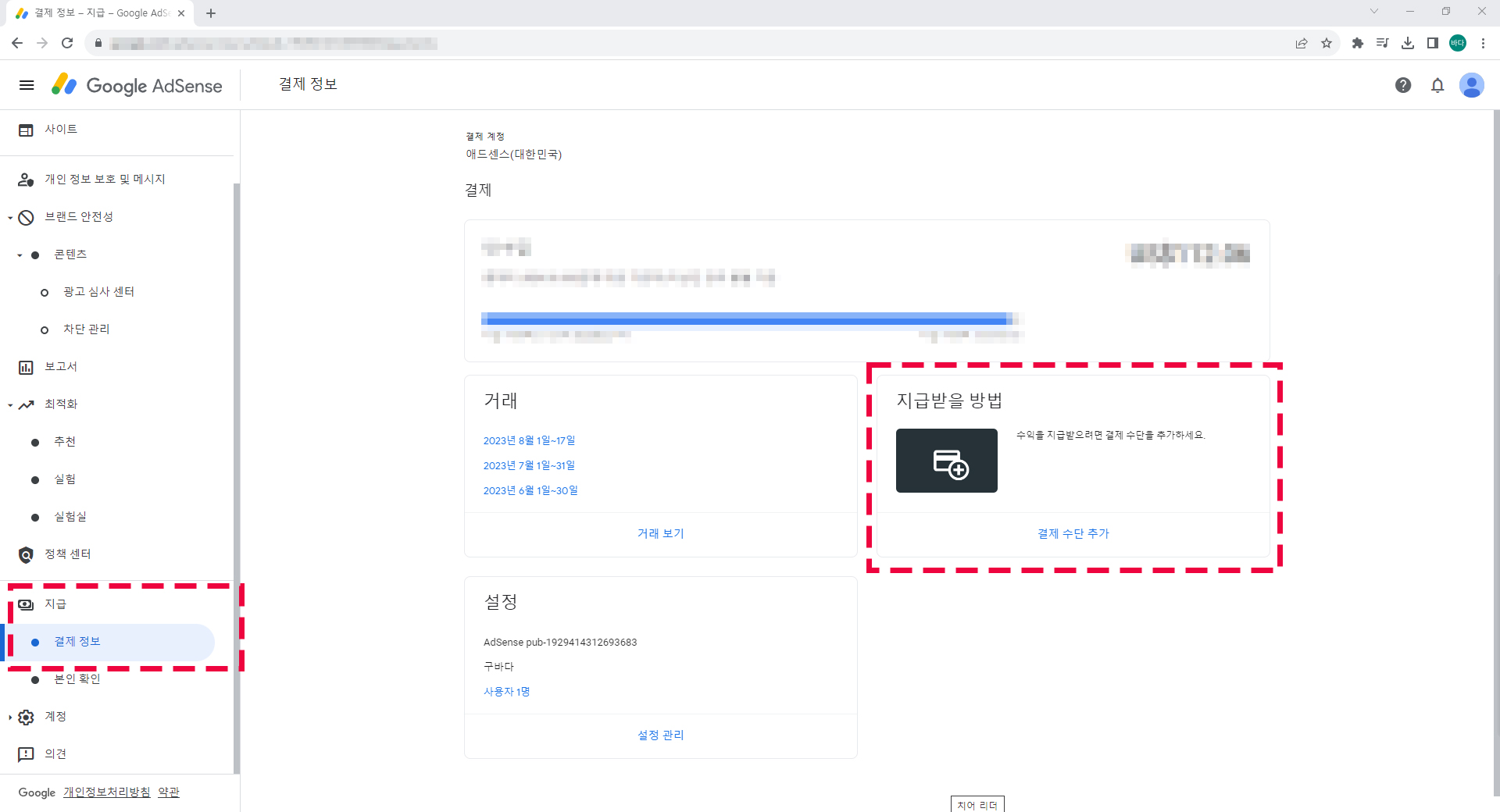
Task: Open 실험실 under 최적화
Action: point(70,517)
